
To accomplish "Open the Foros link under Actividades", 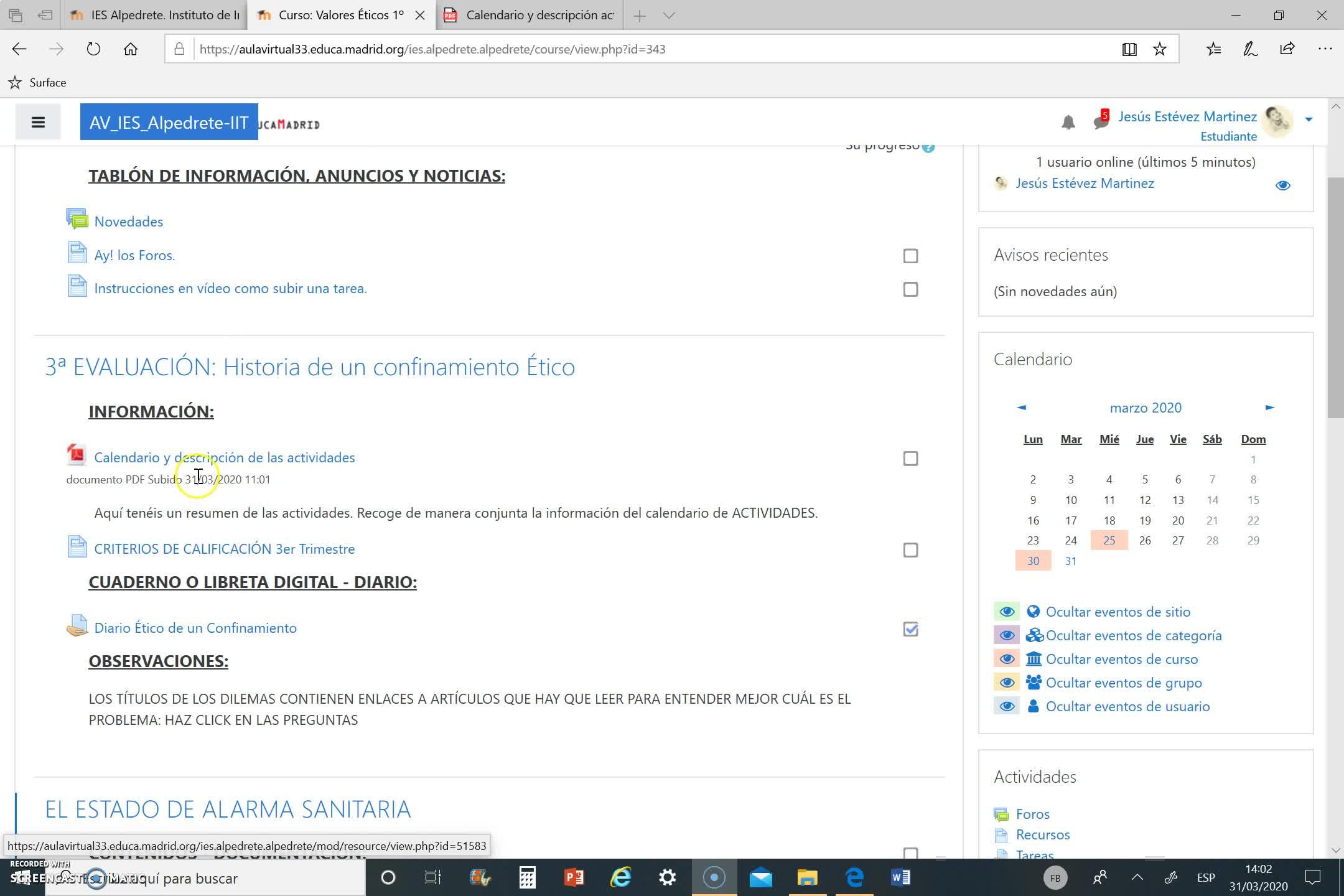I will (x=1032, y=814).
